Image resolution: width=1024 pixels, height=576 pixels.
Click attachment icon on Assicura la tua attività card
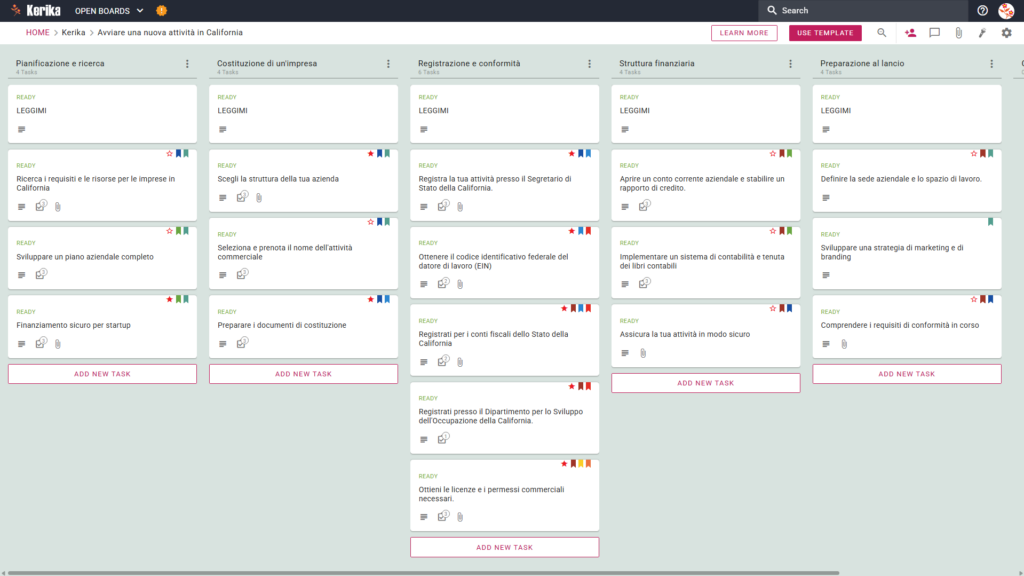643,353
